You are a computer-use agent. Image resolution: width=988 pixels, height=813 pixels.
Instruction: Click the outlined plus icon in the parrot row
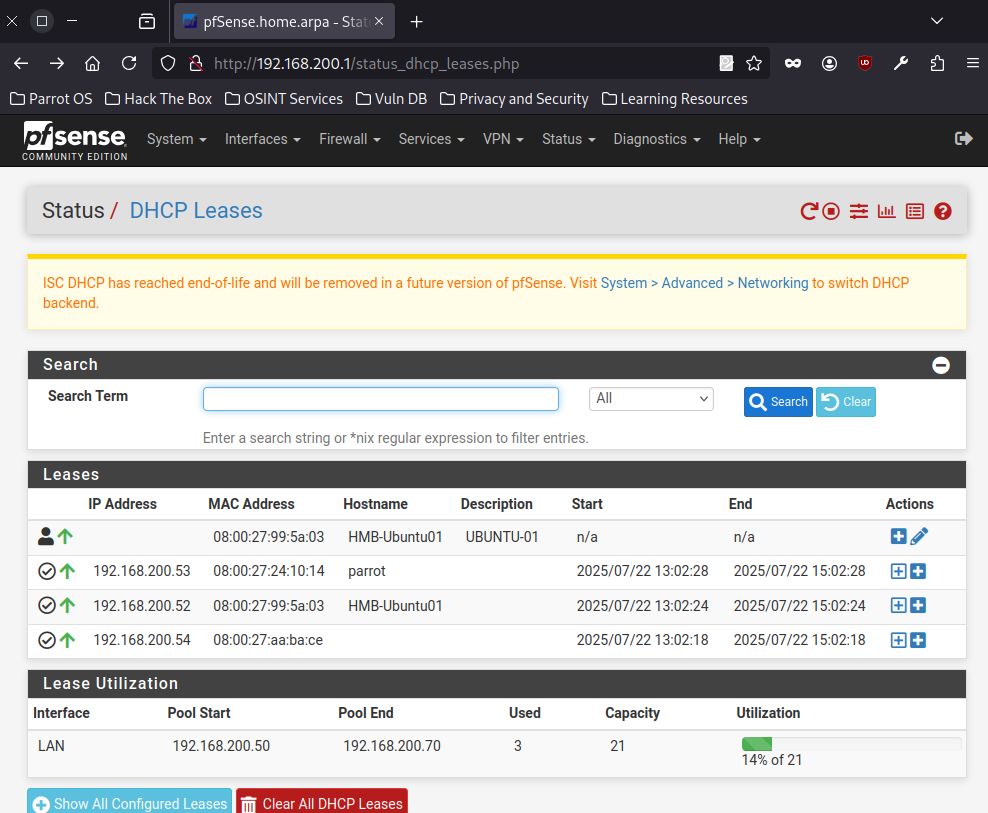[898, 572]
